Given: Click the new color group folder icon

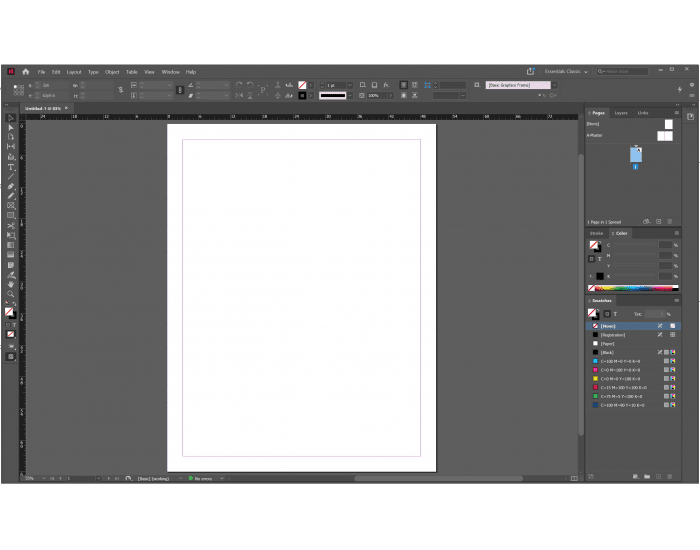Looking at the screenshot, I should [647, 477].
